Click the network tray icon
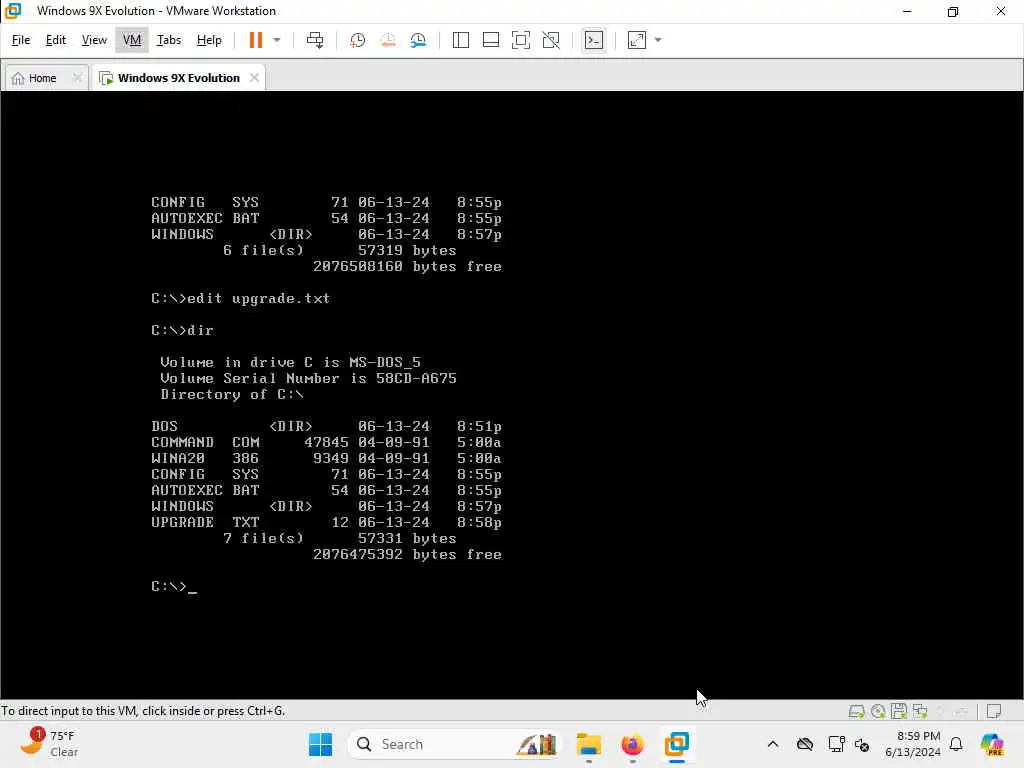 tap(836, 744)
